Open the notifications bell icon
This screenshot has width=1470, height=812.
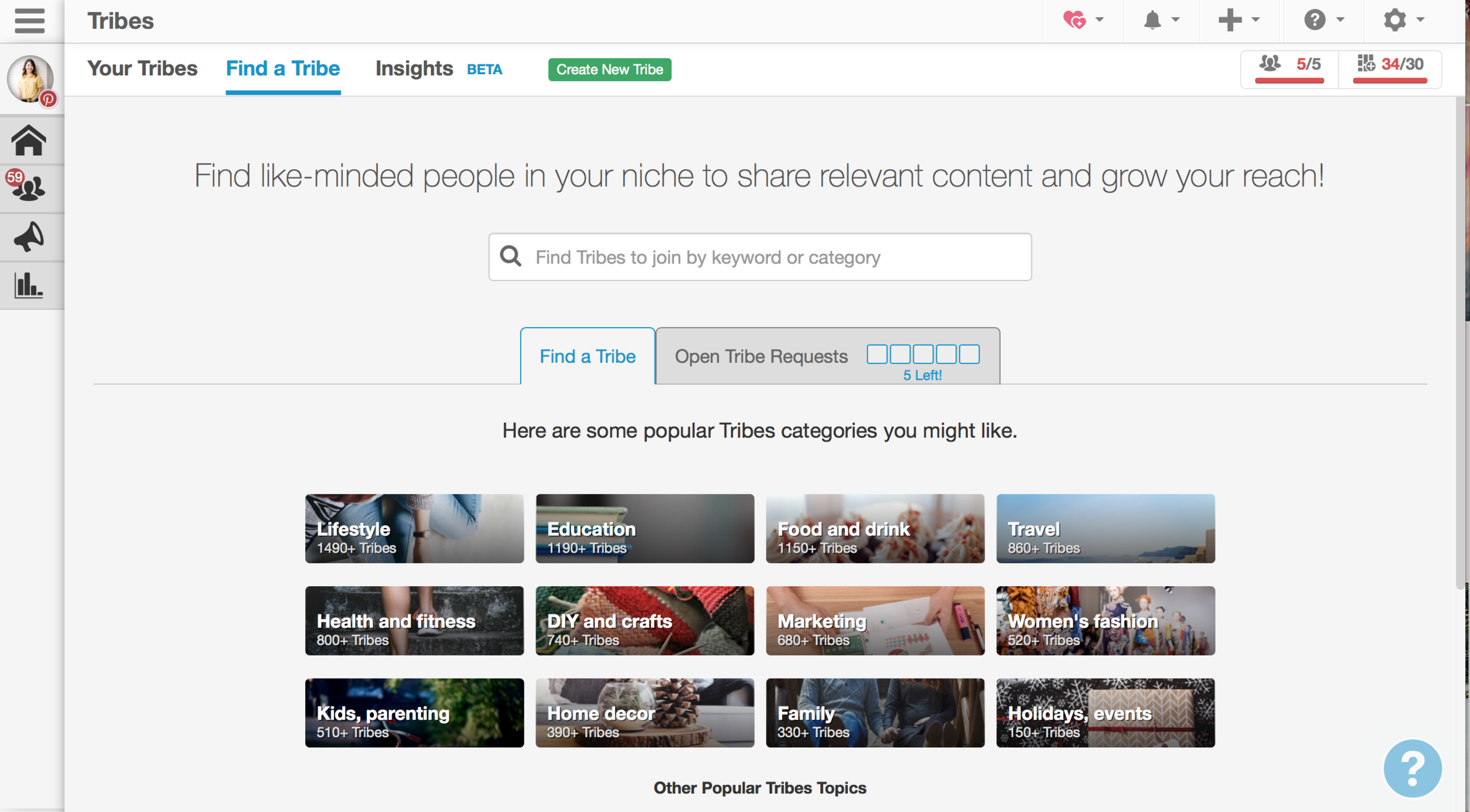[x=1152, y=20]
